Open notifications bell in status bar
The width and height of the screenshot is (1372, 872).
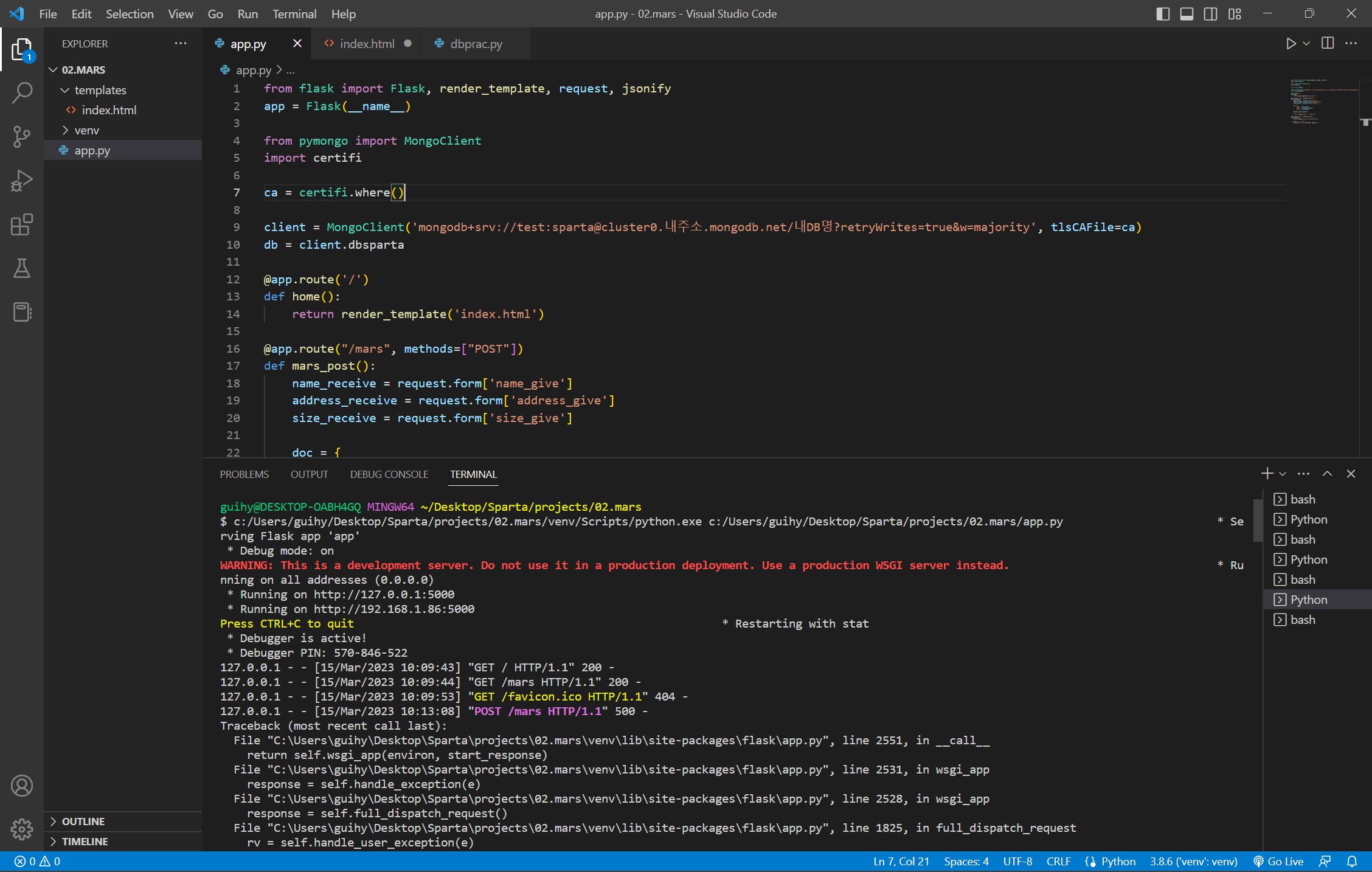point(1352,862)
